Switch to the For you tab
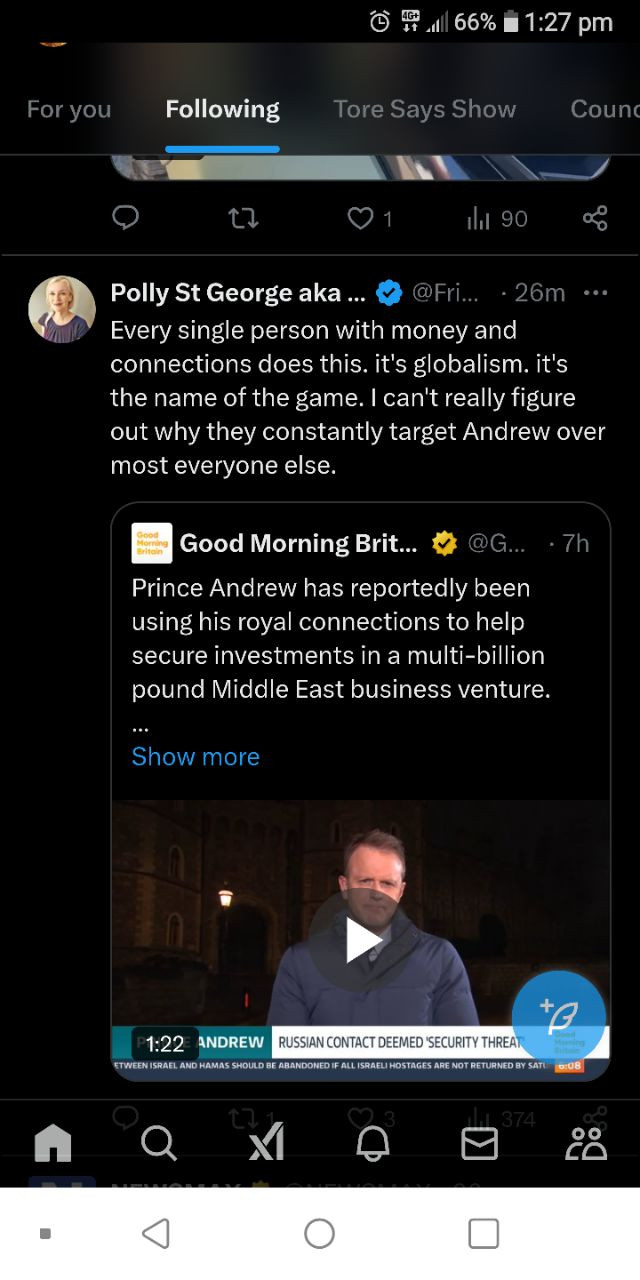 69,109
